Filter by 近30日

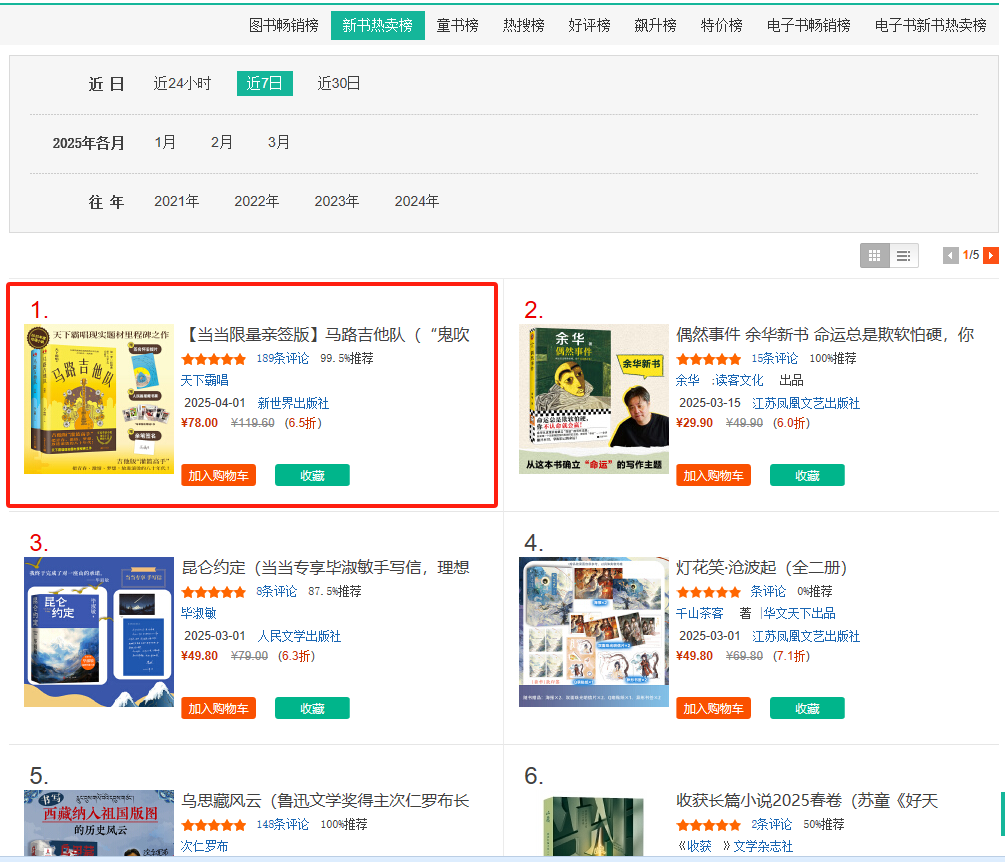point(338,84)
